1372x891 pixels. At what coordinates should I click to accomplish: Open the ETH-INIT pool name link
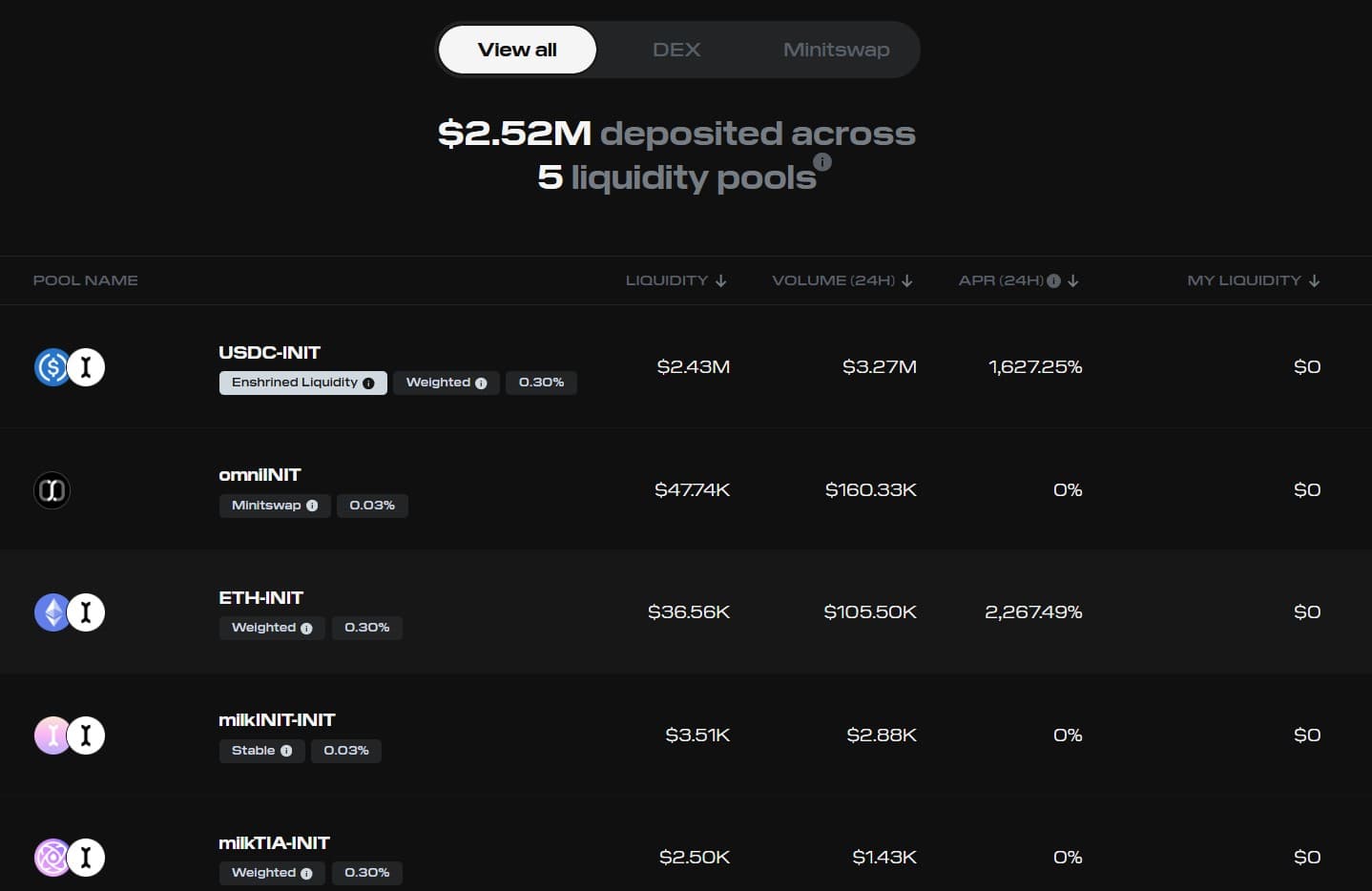260,598
